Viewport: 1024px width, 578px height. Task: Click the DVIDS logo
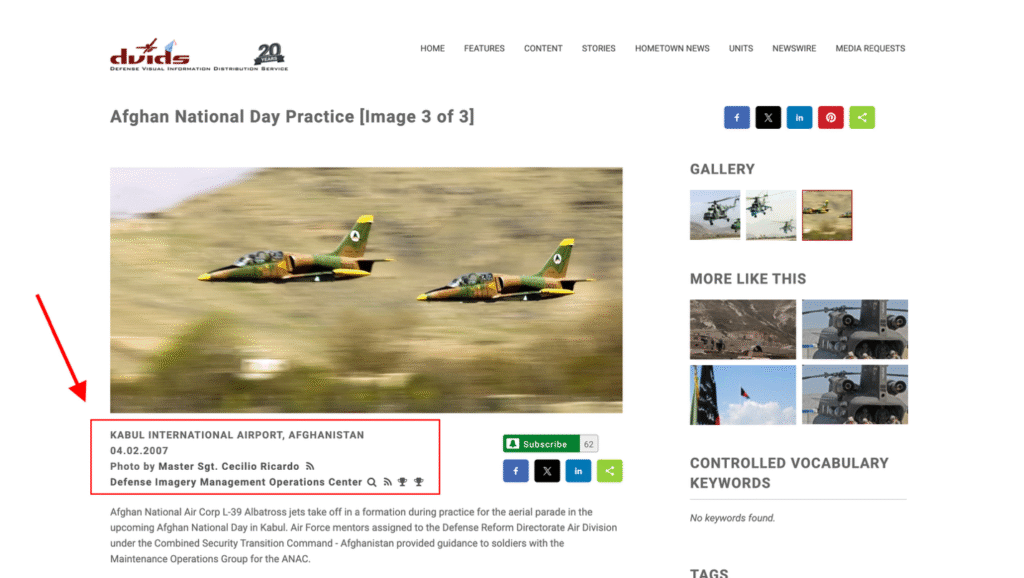199,54
